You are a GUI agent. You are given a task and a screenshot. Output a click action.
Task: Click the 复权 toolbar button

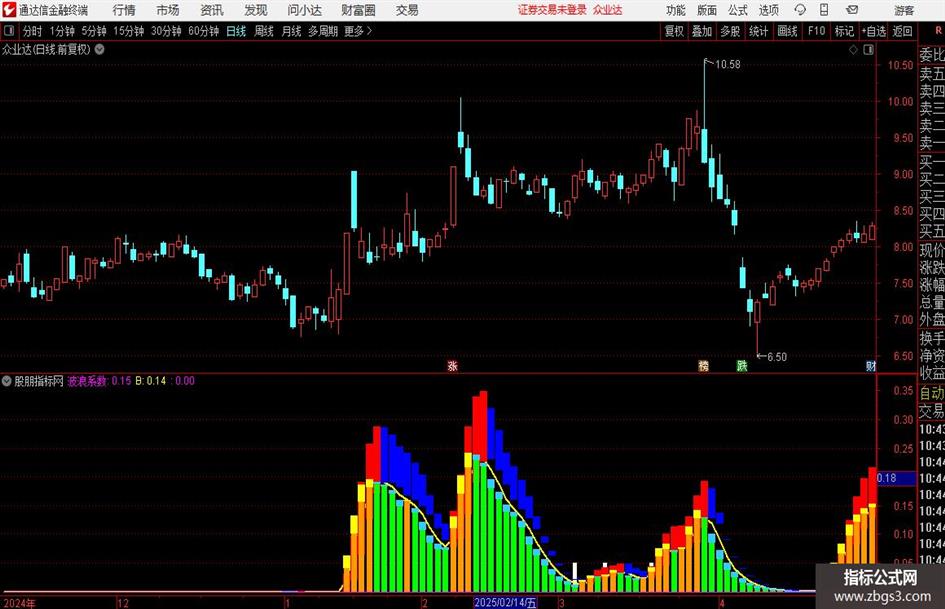point(674,31)
